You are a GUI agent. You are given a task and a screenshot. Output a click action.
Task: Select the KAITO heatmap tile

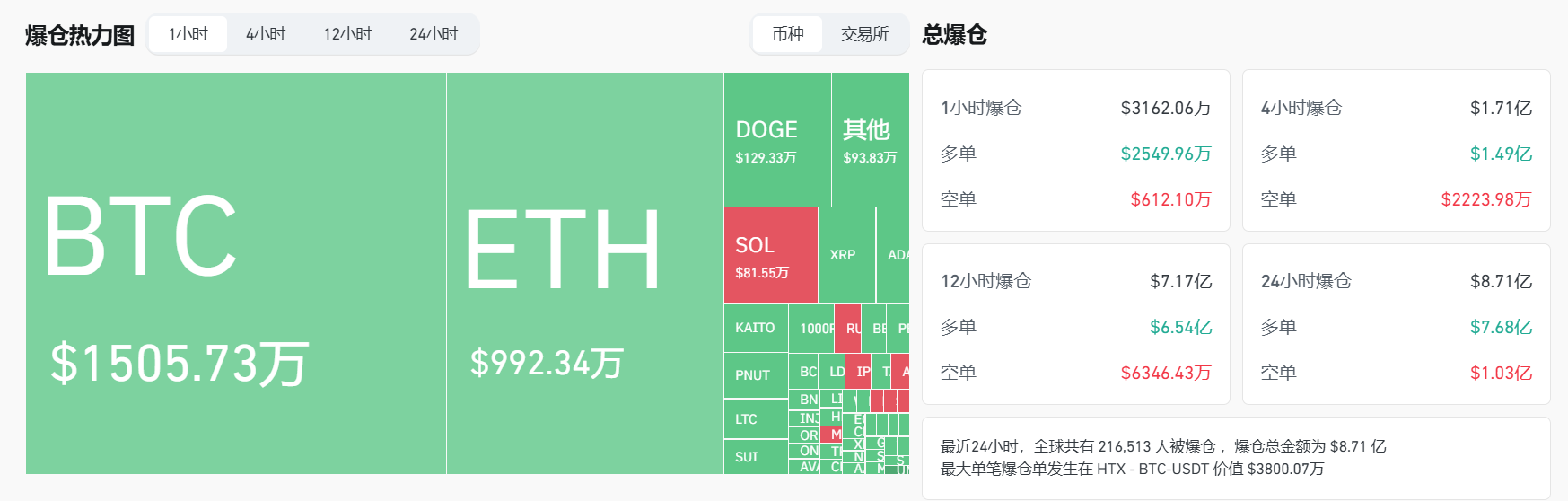coord(756,328)
